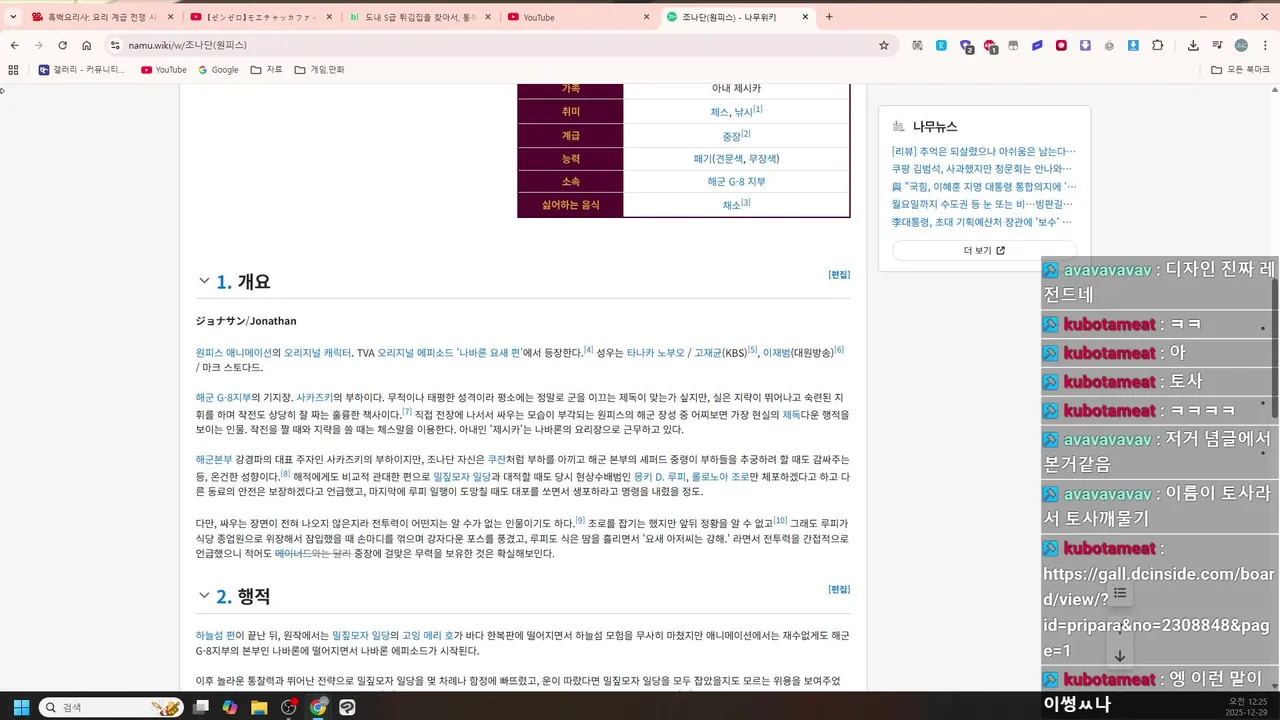
Task: Open Task View on the taskbar
Action: click(201, 707)
